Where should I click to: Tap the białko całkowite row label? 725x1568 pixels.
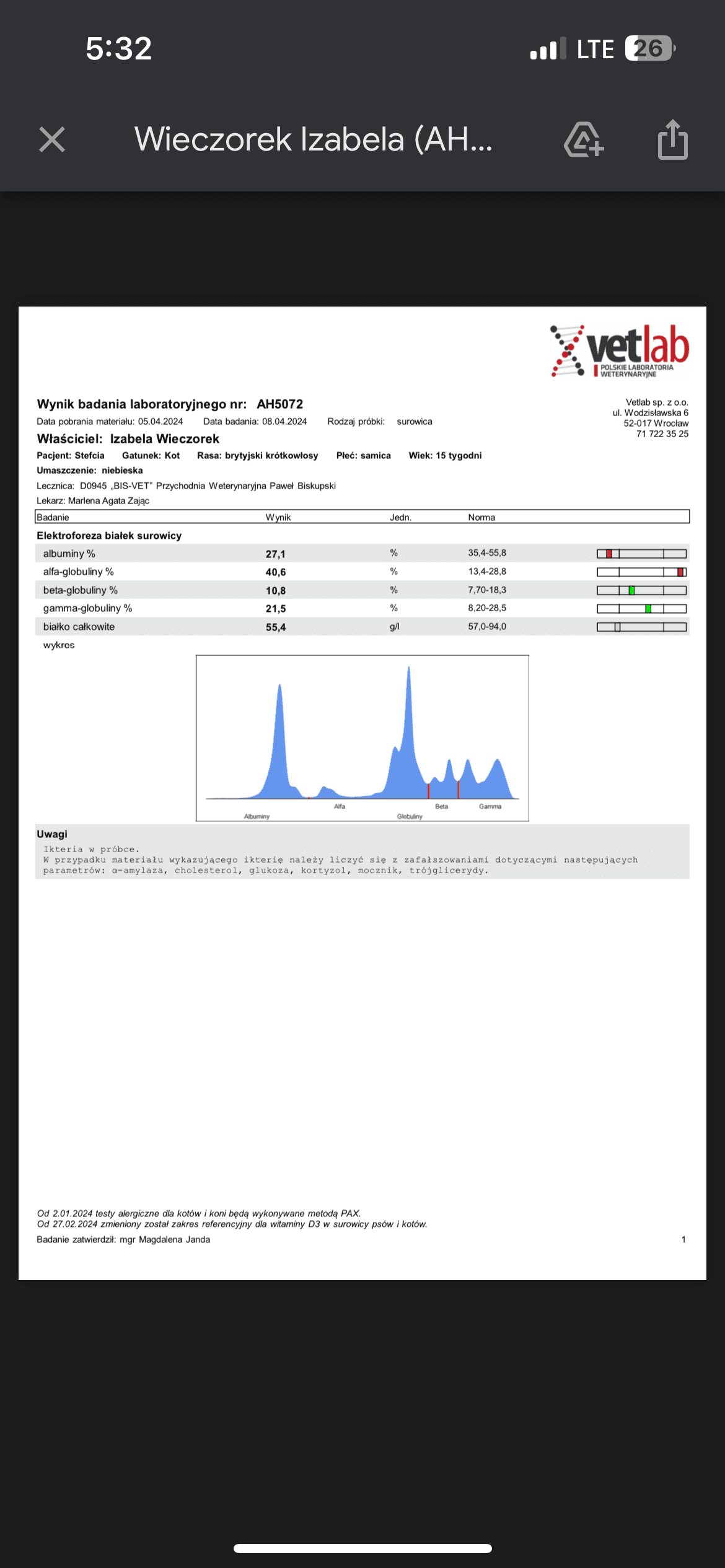coord(79,627)
